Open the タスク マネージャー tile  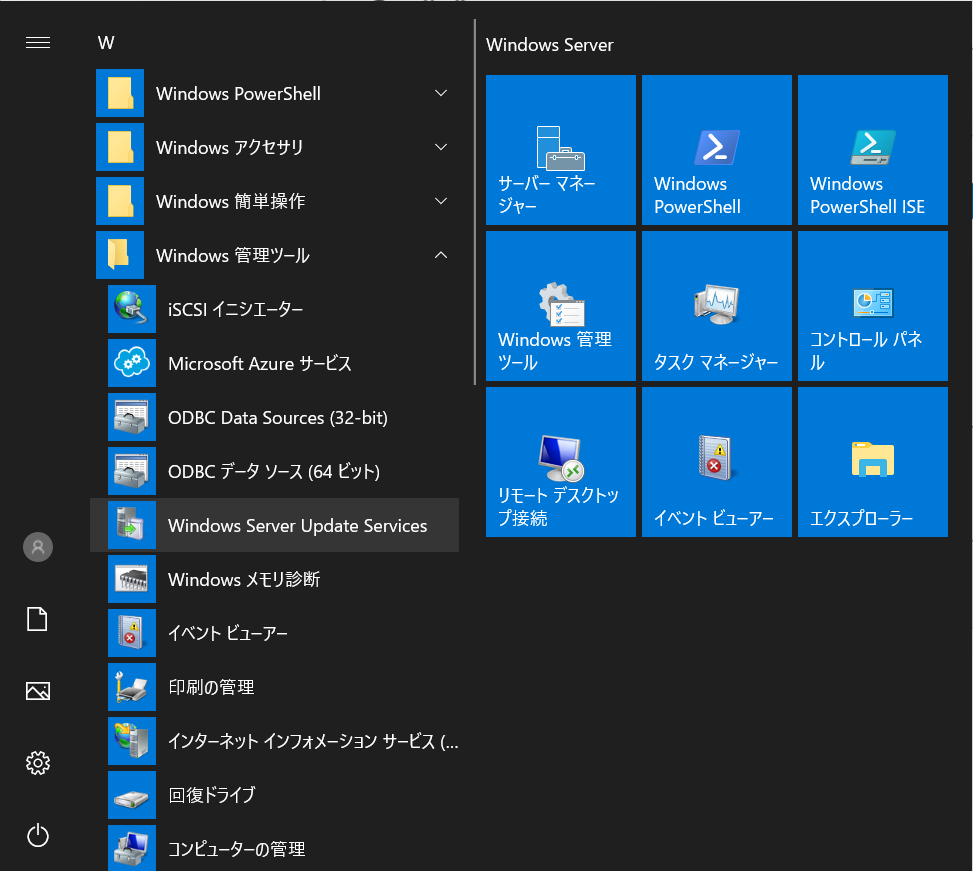(x=717, y=306)
